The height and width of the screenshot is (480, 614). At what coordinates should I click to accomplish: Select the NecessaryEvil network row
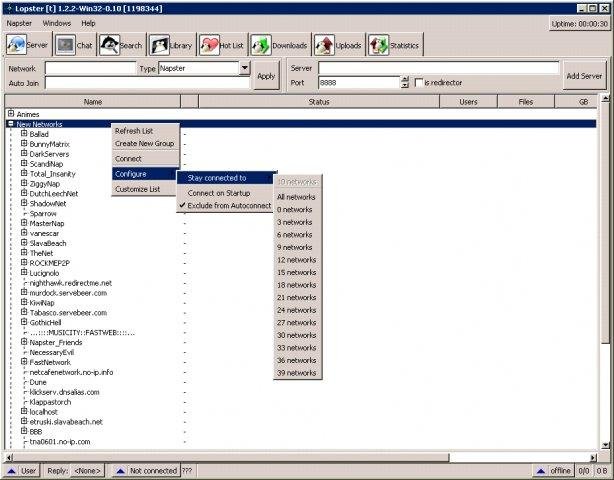pos(52,352)
